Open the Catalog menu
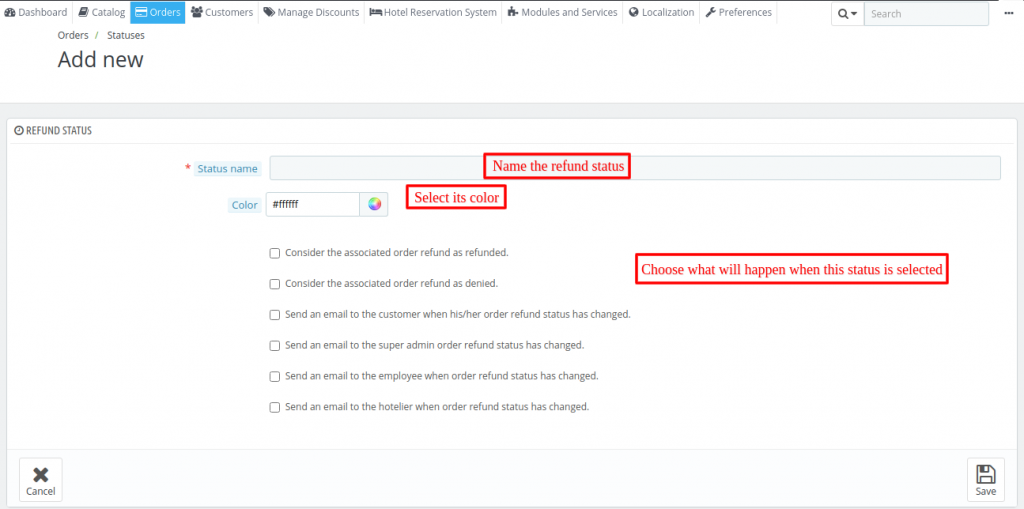1024x509 pixels. [x=101, y=12]
